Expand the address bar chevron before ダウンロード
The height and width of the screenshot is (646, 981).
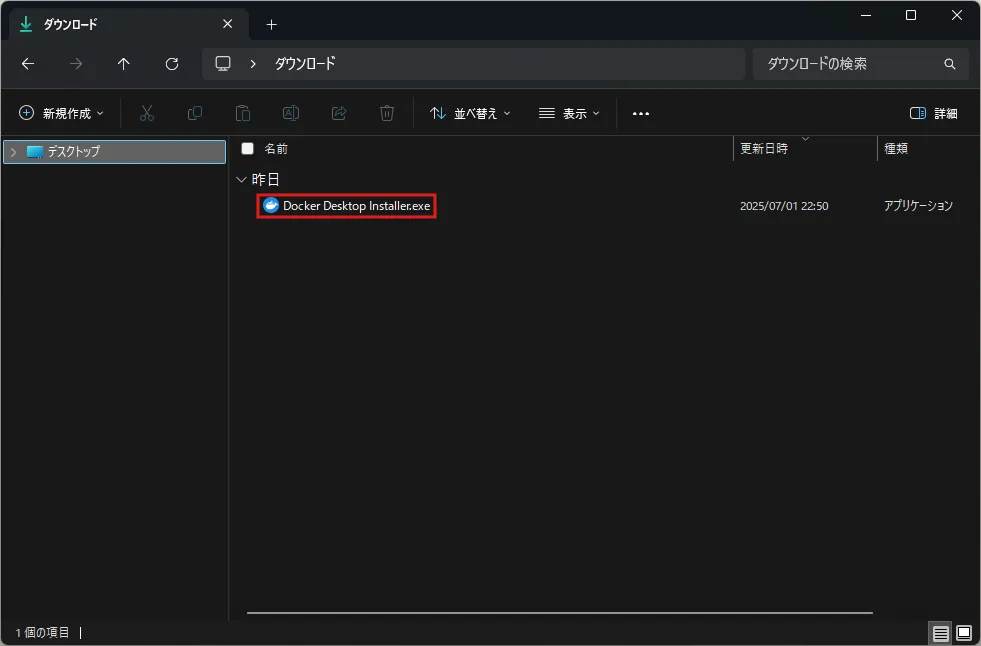tap(253, 64)
